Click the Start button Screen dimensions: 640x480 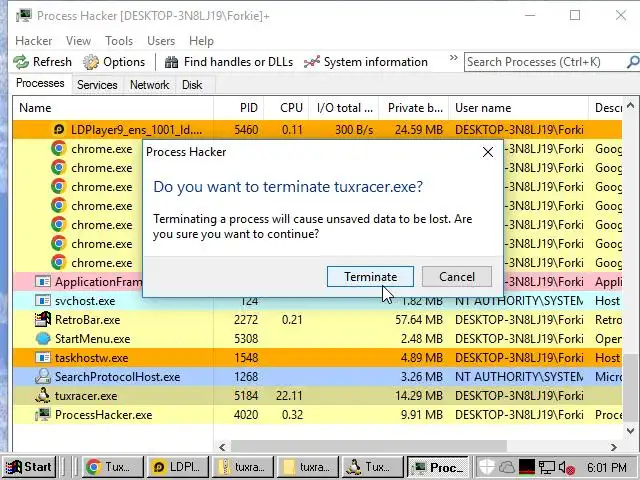coord(29,467)
